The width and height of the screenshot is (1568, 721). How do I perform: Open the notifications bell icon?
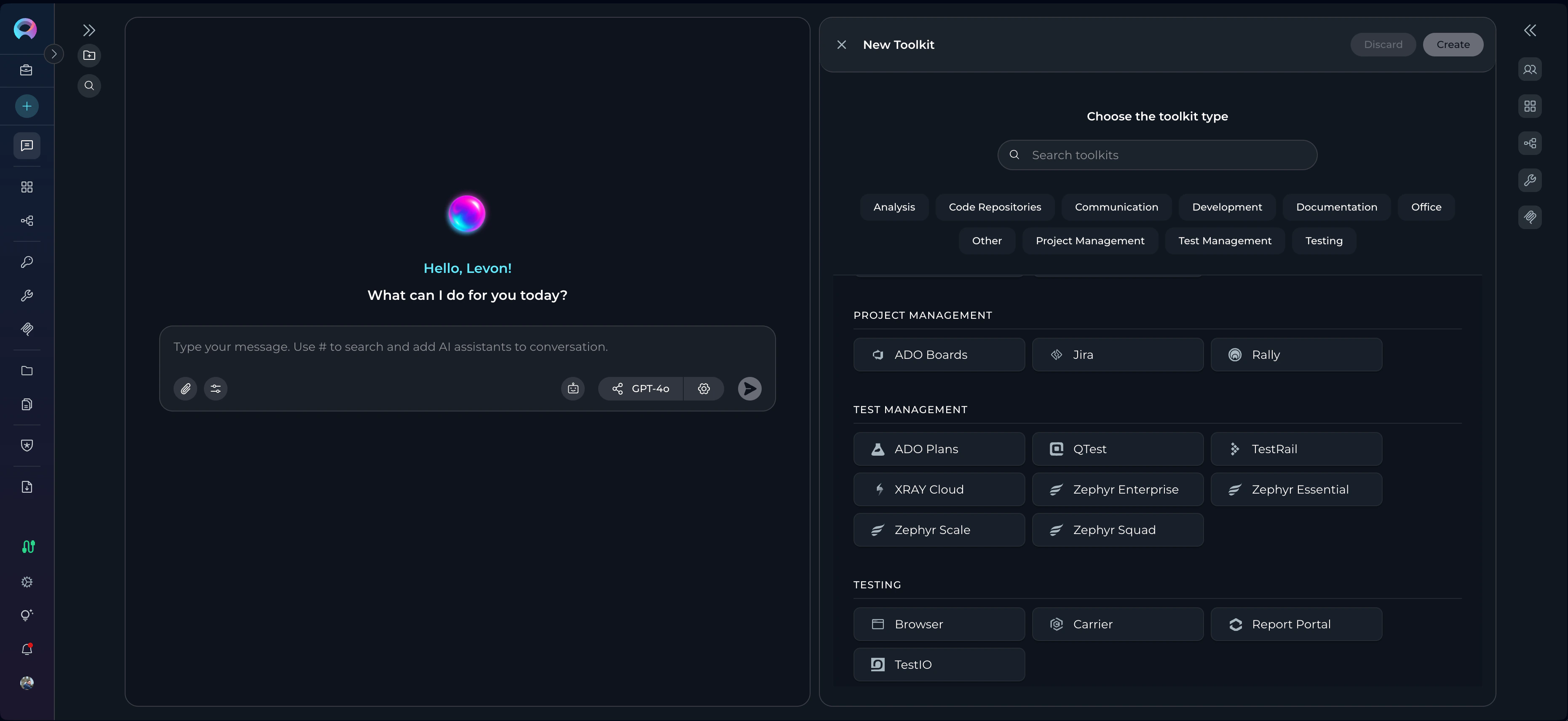27,649
